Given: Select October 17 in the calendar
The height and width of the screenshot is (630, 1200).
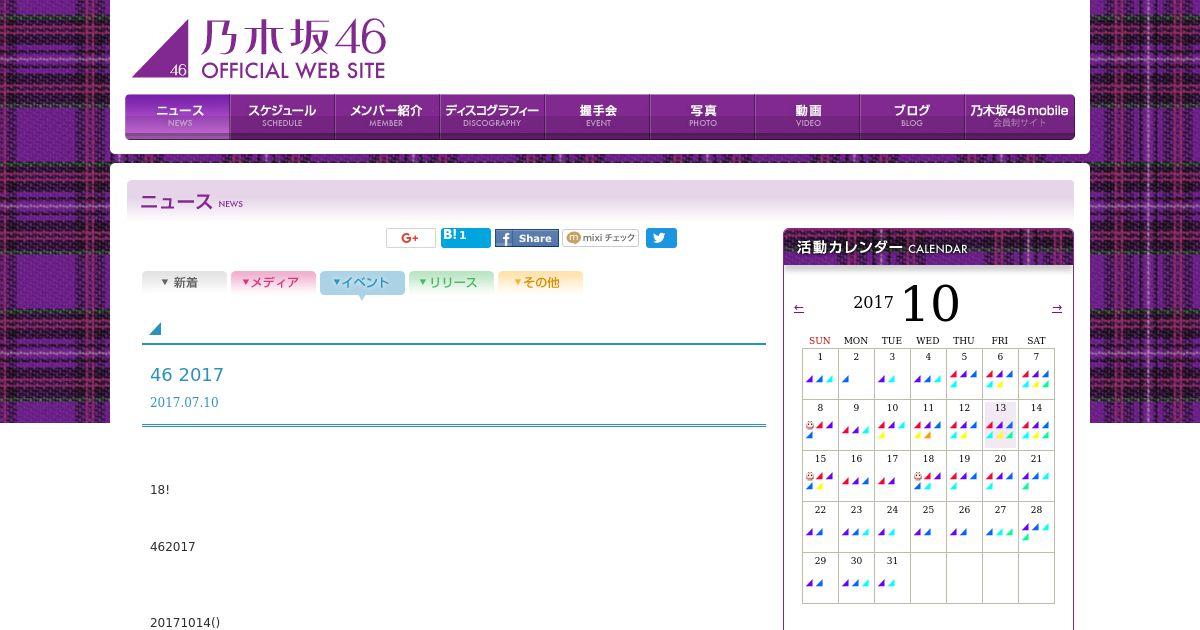Looking at the screenshot, I should point(892,475).
